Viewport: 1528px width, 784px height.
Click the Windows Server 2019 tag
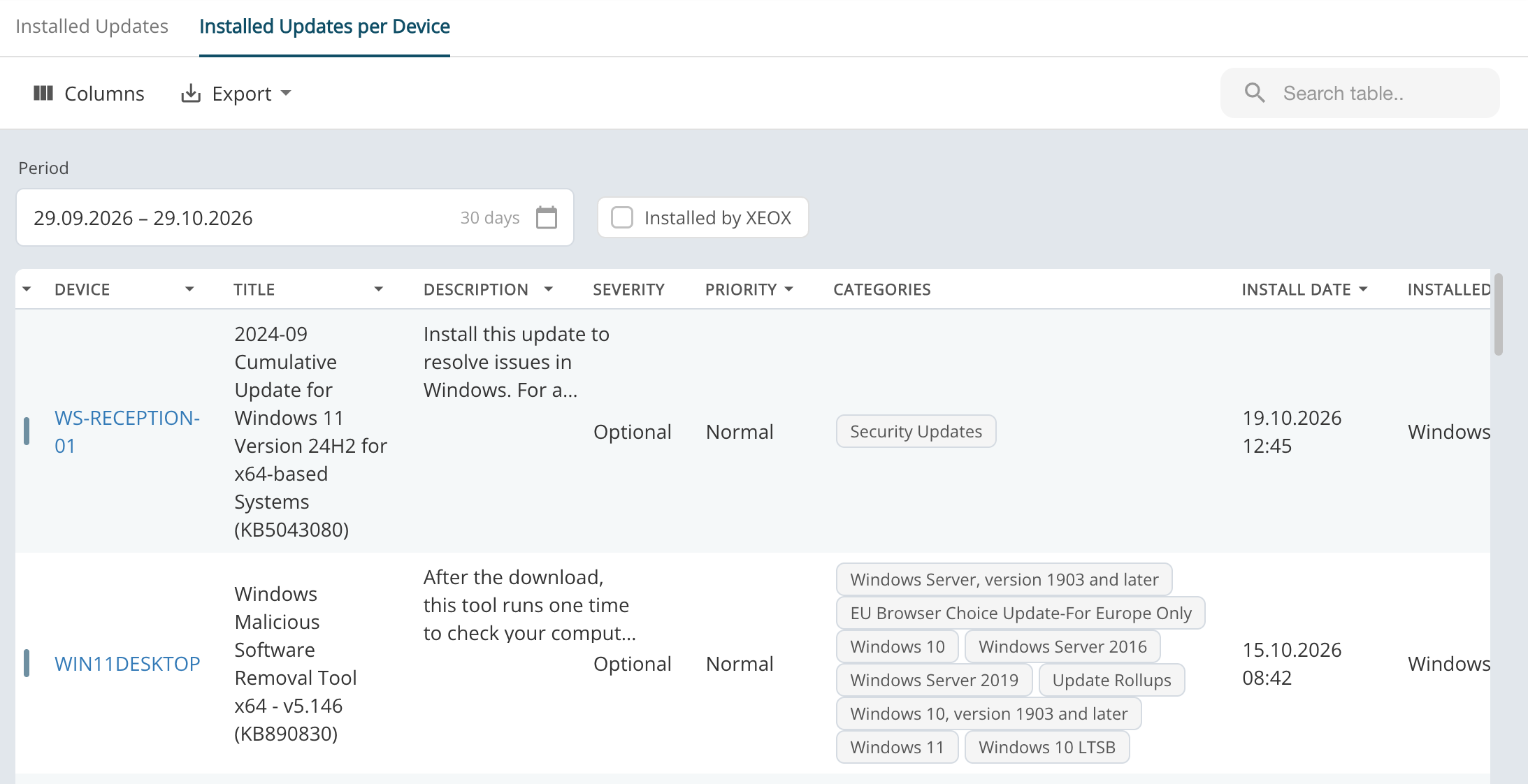click(934, 680)
